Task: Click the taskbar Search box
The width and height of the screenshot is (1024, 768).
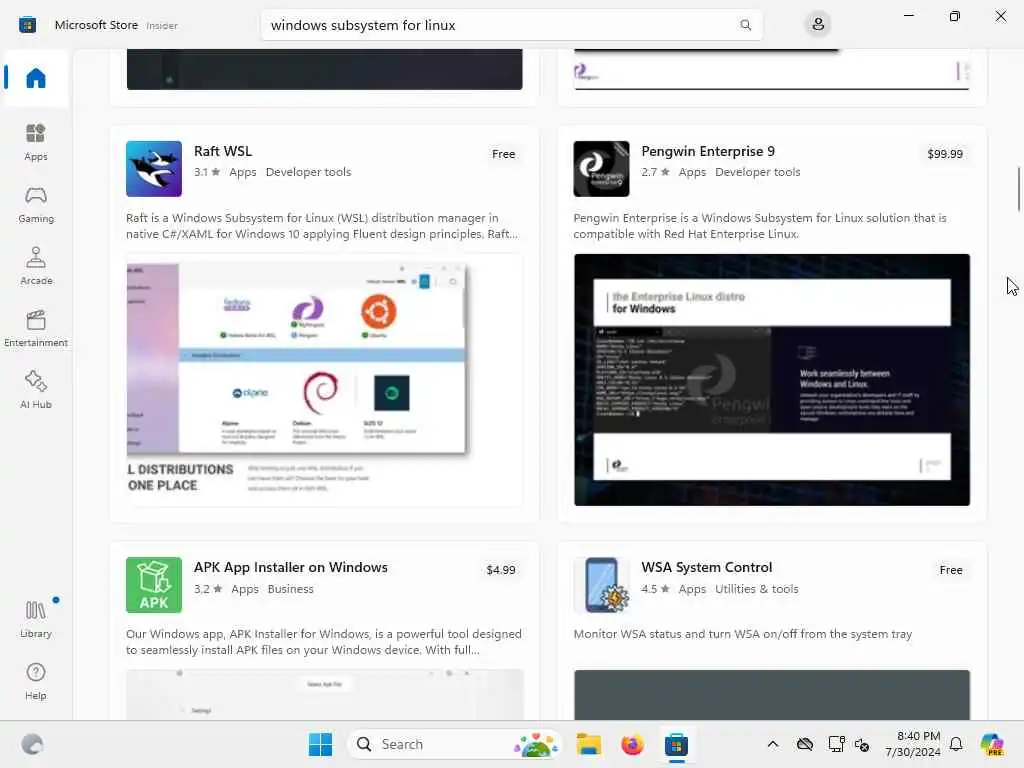Action: point(455,744)
